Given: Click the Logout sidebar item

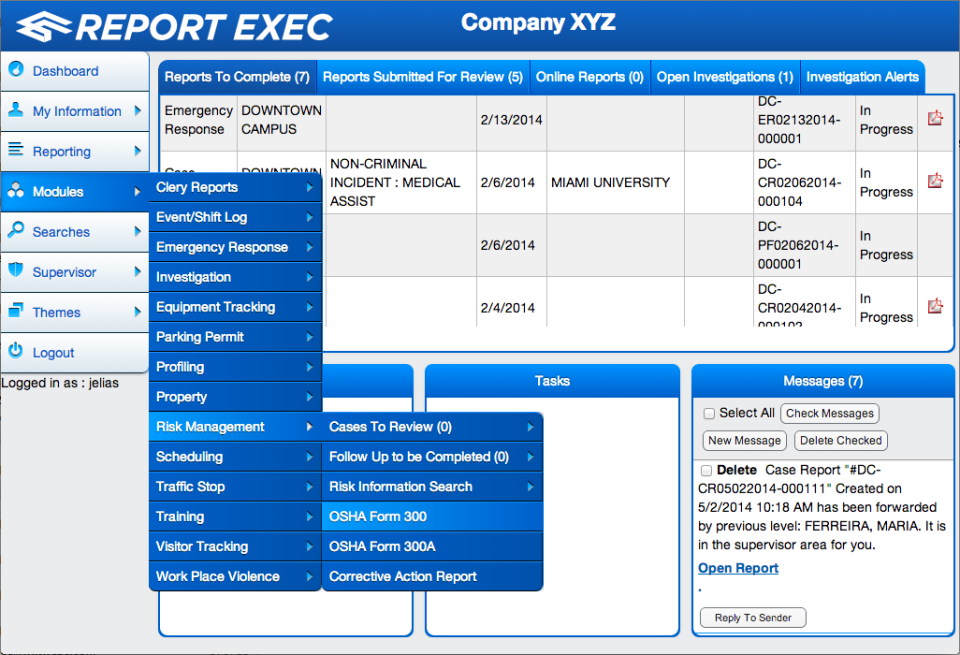Looking at the screenshot, I should [x=75, y=353].
